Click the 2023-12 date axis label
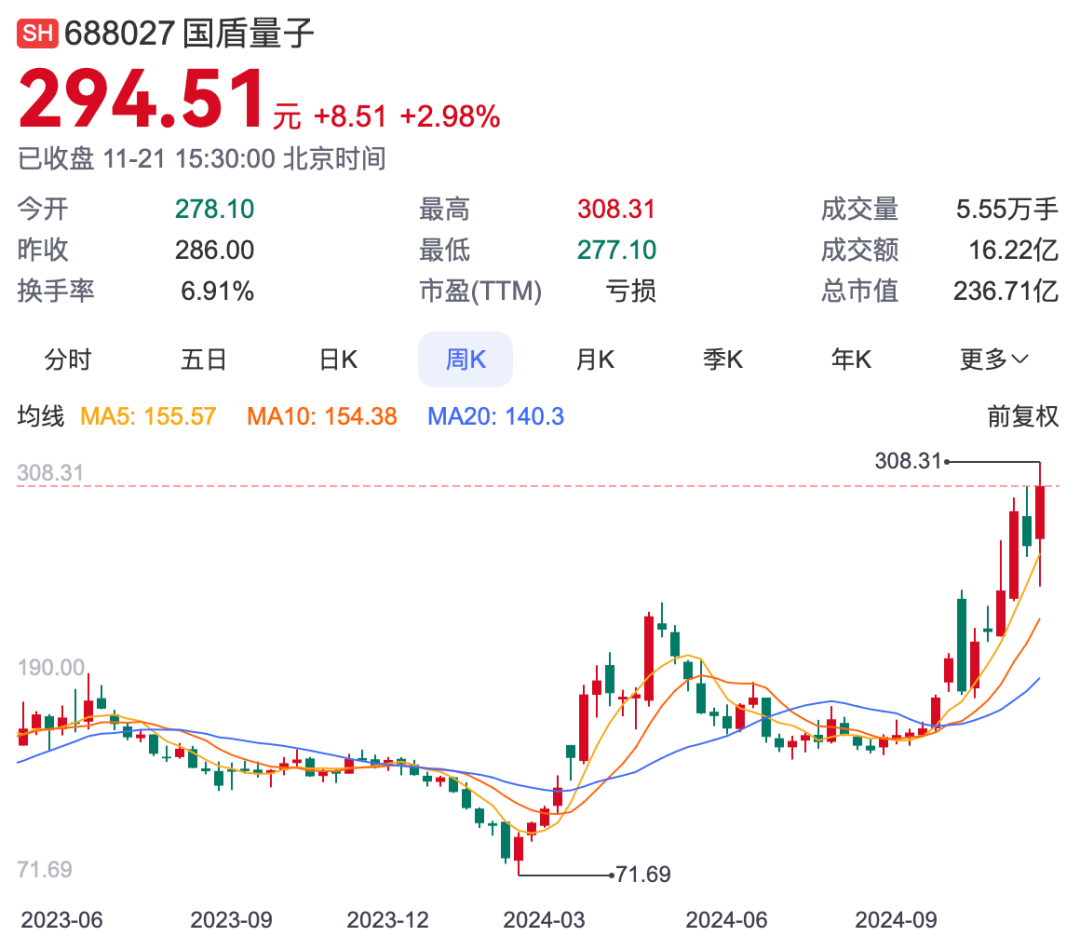 coord(387,920)
